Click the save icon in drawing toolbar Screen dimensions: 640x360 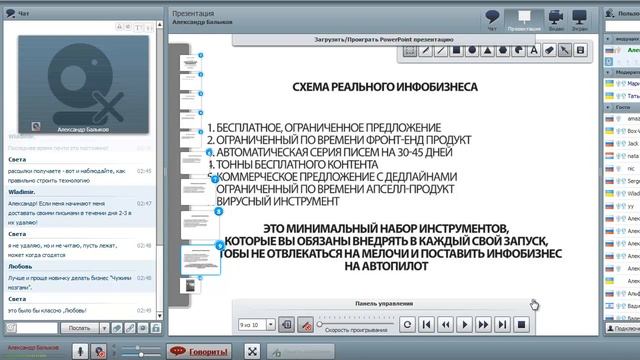580,51
